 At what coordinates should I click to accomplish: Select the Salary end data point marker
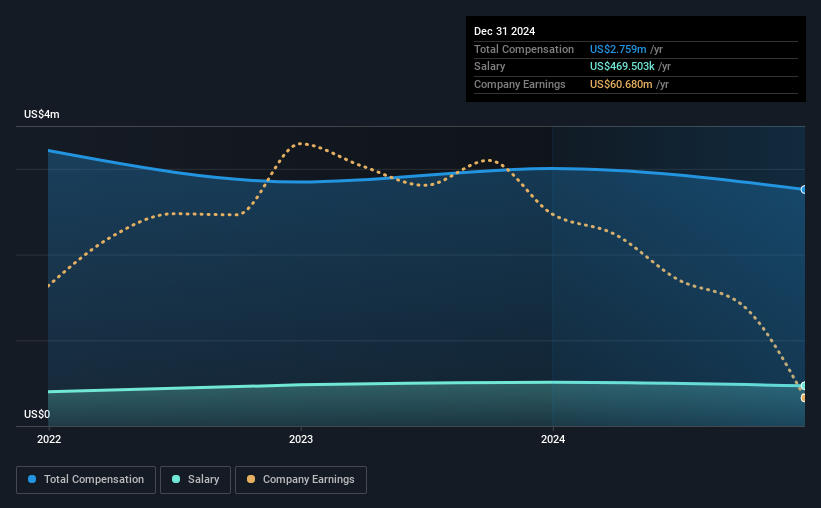pyautogui.click(x=803, y=386)
